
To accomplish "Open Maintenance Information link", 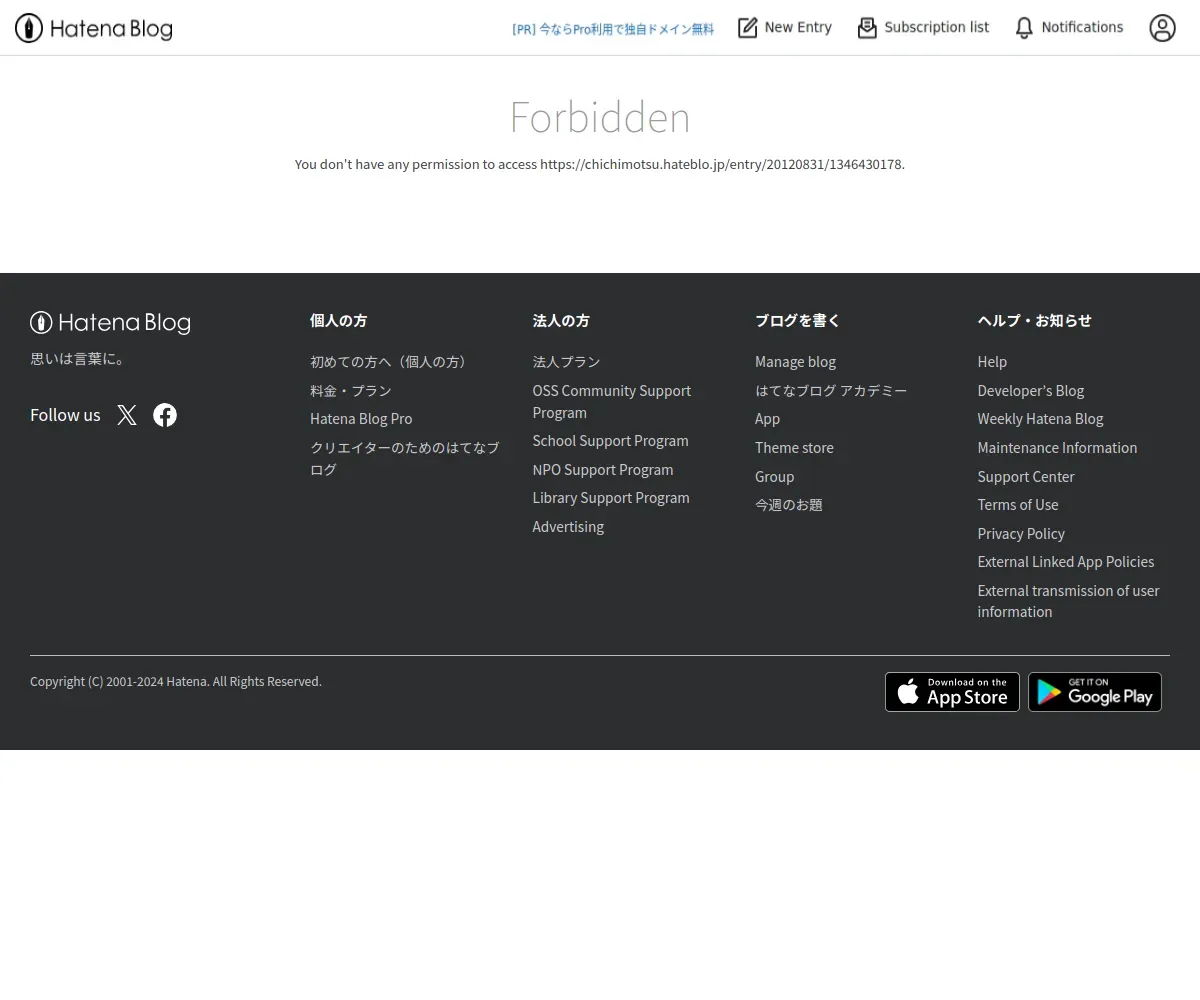I will [x=1057, y=448].
